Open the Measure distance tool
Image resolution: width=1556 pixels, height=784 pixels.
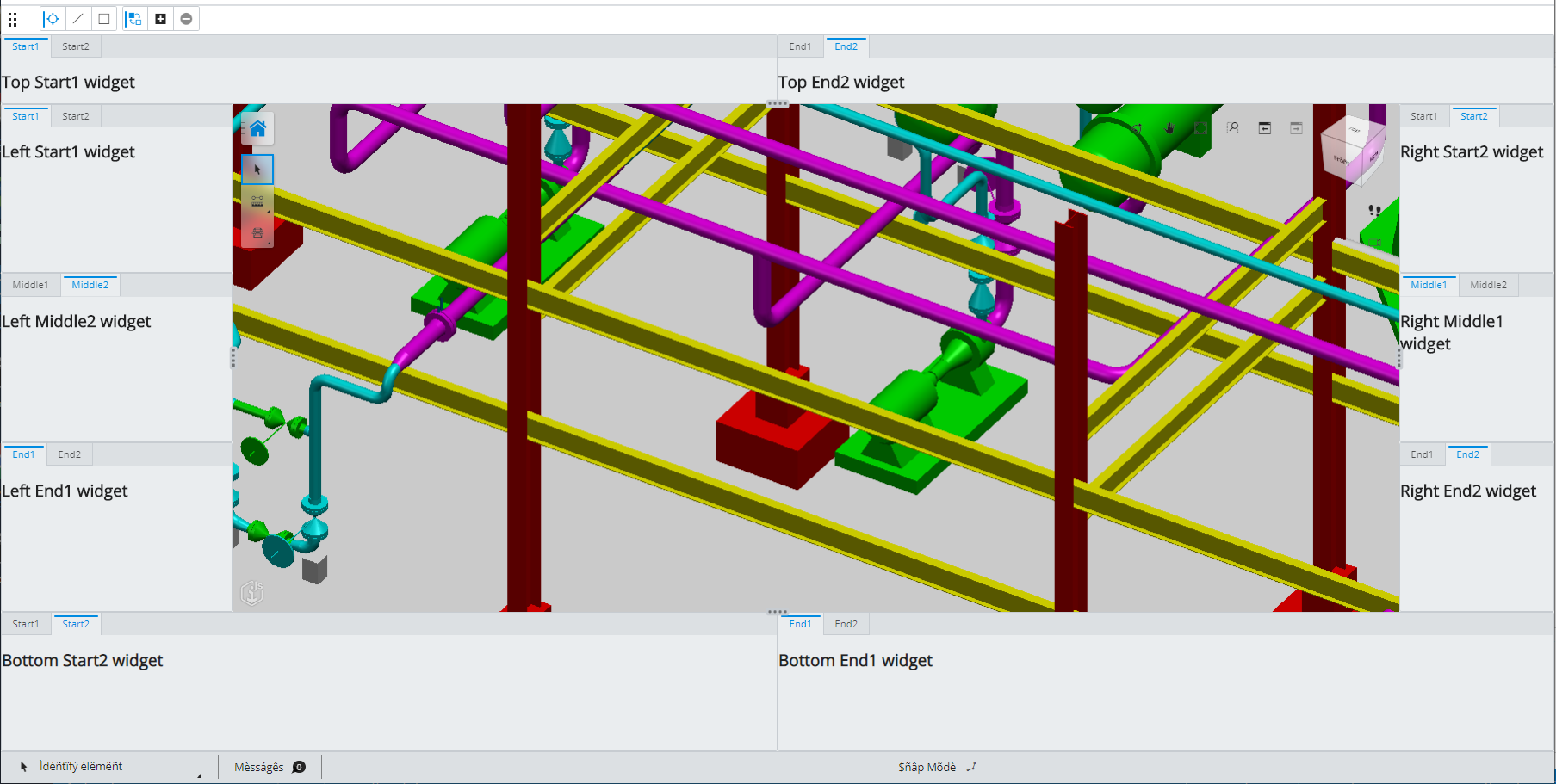coord(257,201)
